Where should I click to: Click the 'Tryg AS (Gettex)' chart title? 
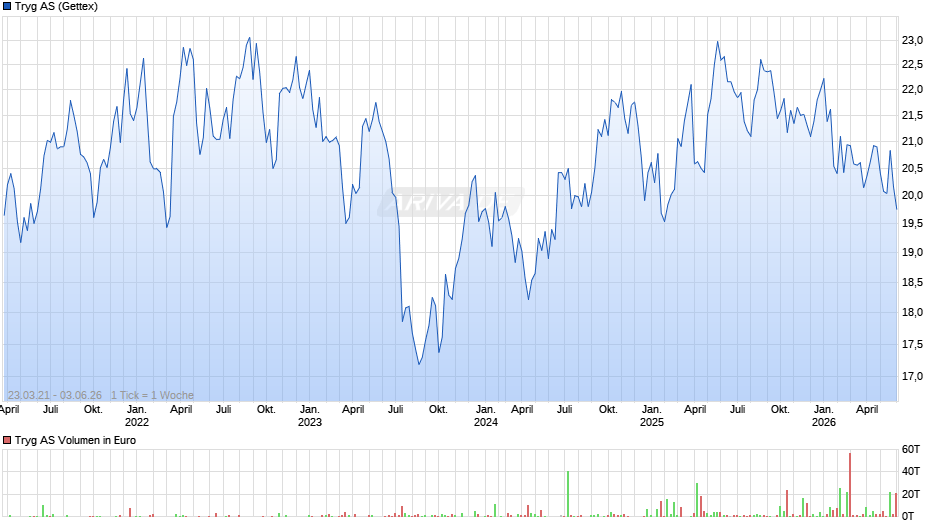56,7
